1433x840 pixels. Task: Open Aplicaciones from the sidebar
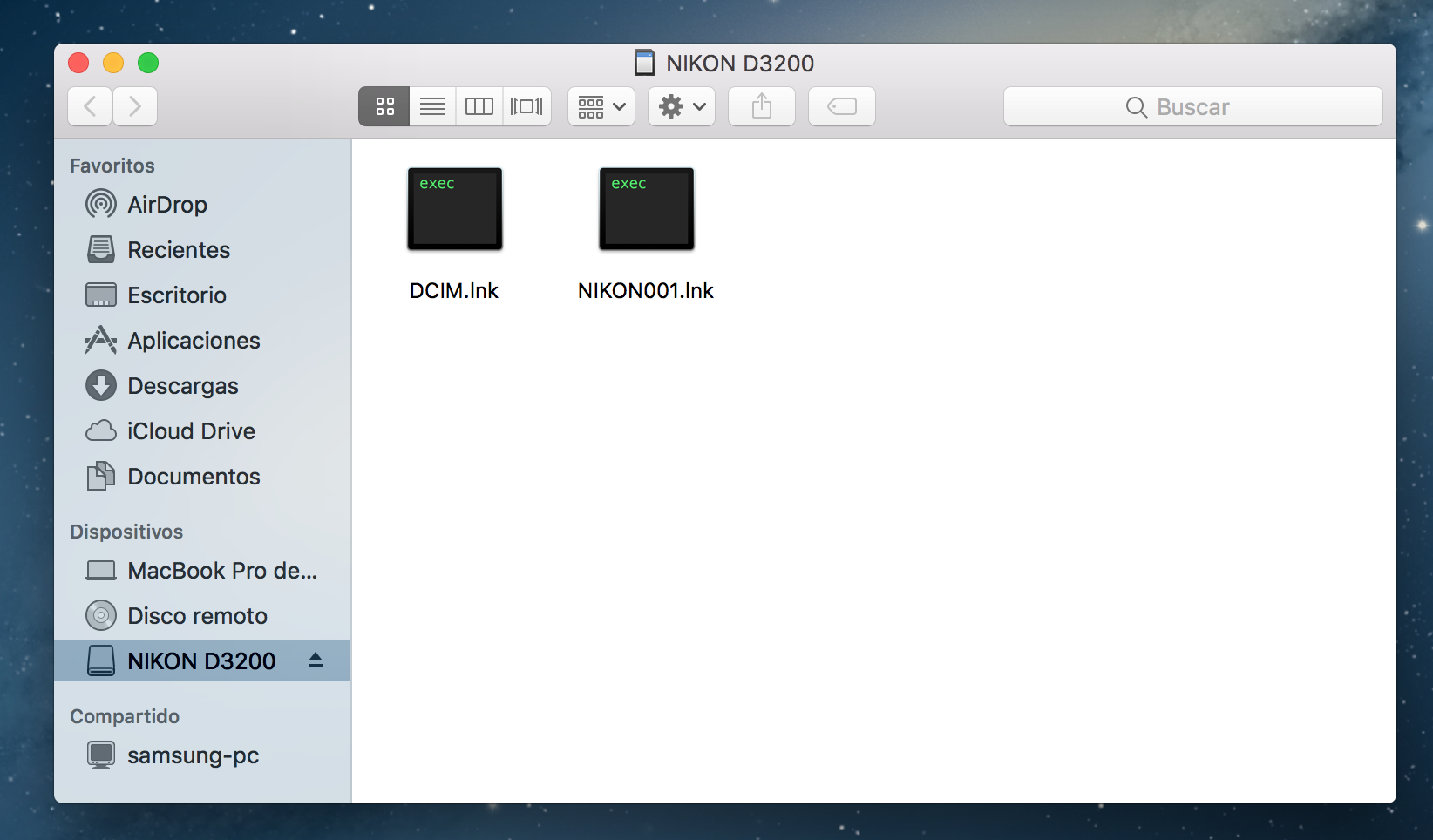pos(194,341)
